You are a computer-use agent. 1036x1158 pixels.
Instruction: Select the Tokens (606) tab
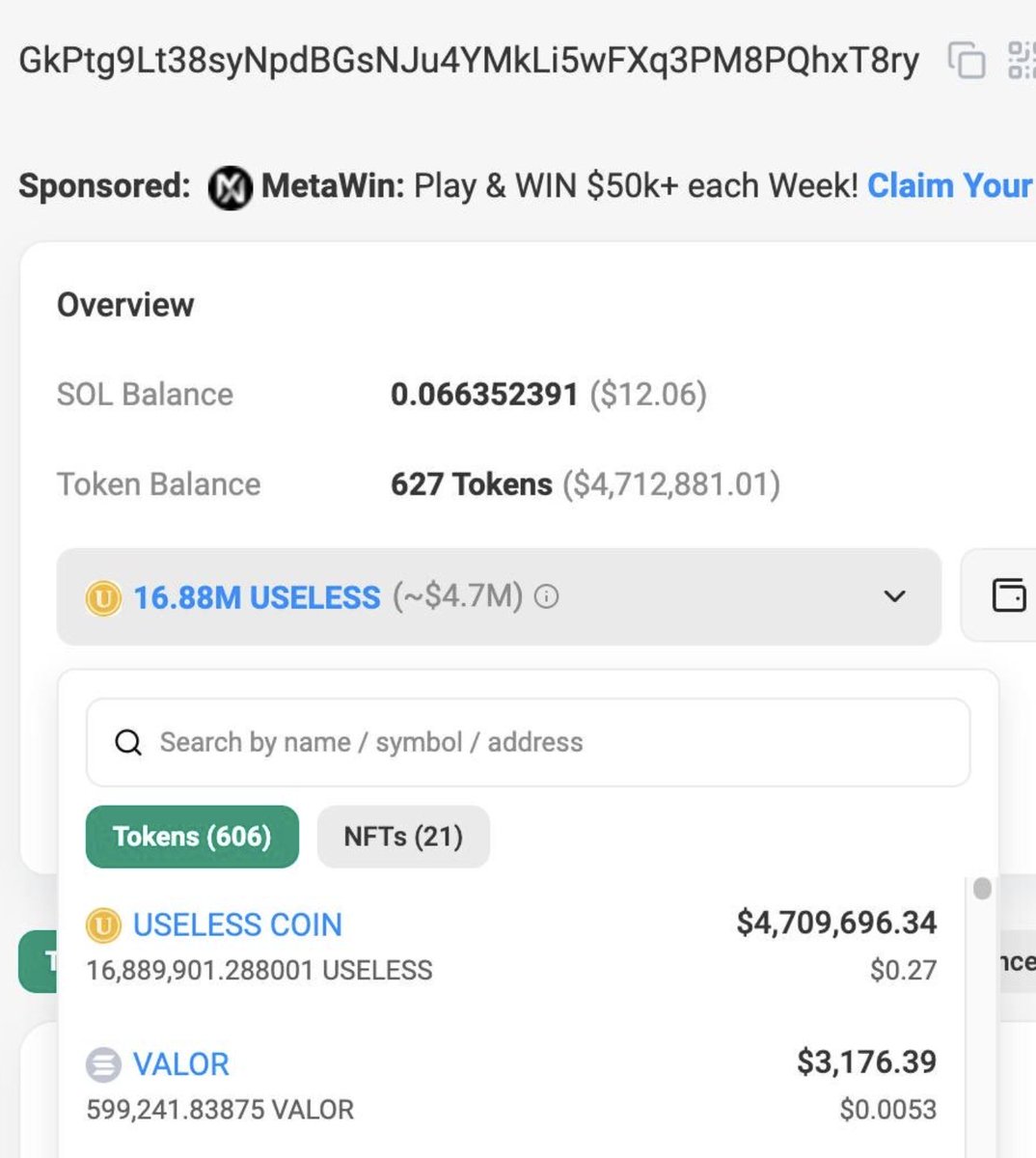[192, 836]
